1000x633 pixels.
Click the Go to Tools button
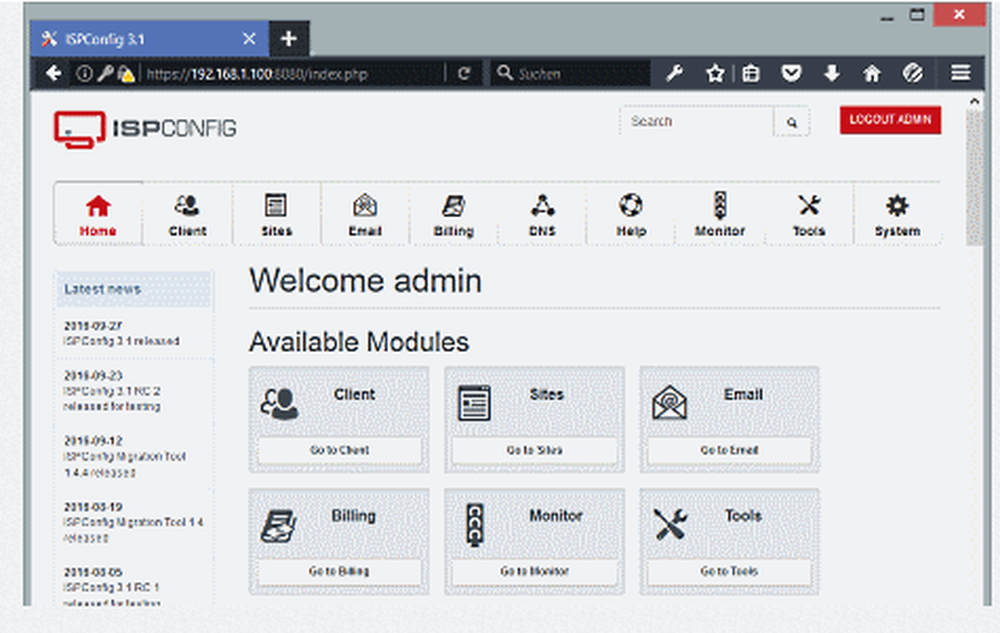point(730,571)
